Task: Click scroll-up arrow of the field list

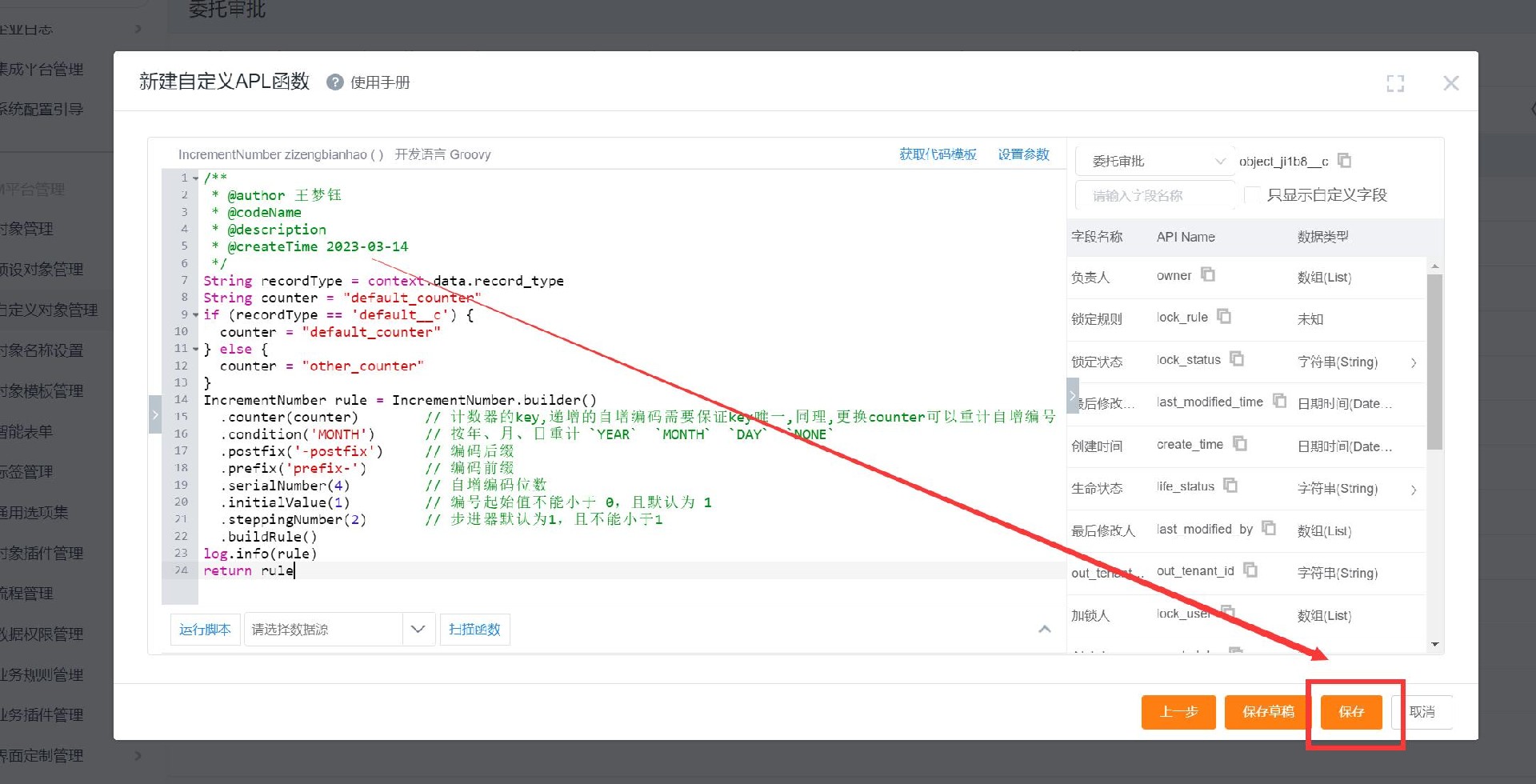Action: tap(1434, 266)
